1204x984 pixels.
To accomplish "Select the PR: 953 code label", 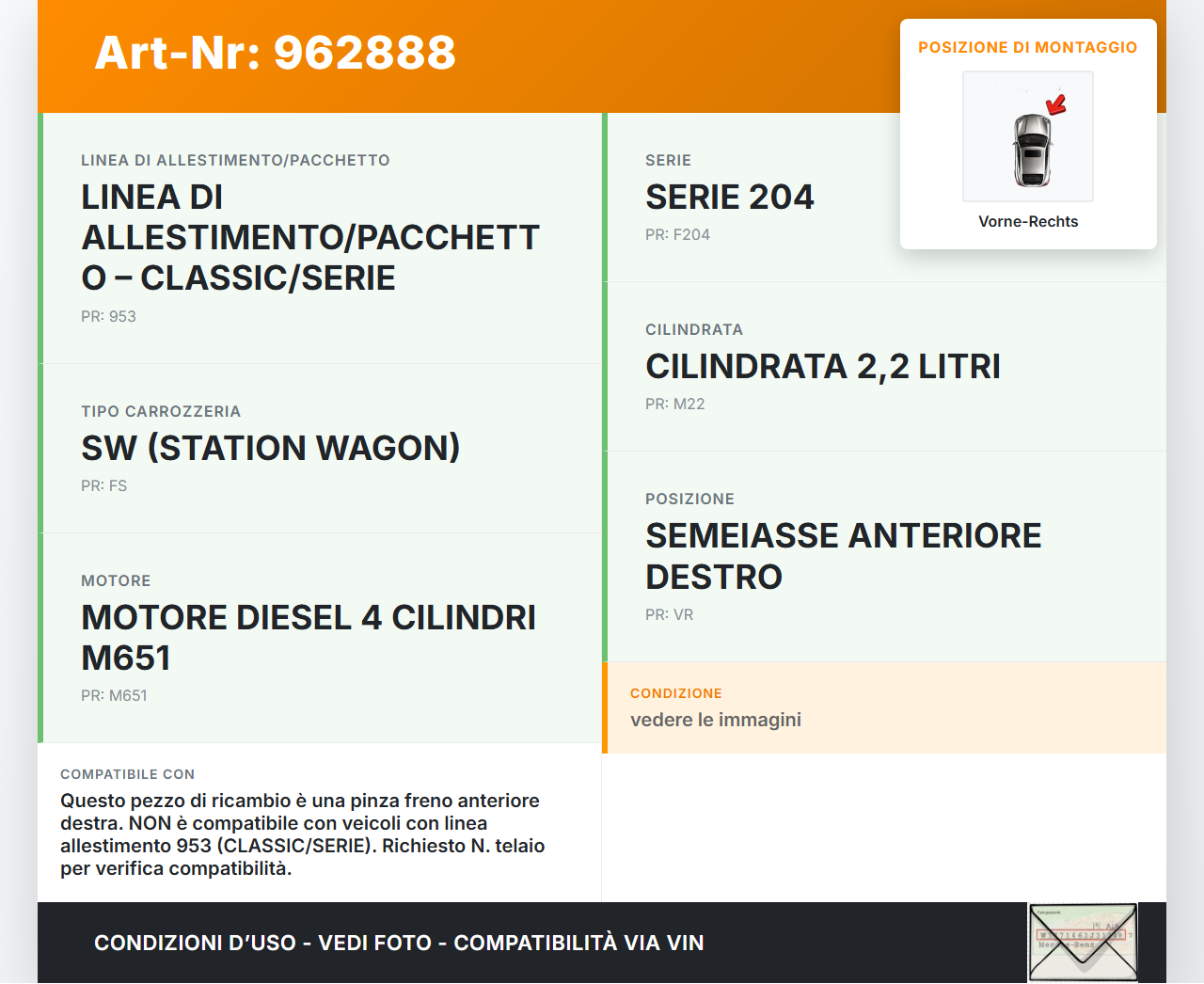I will click(x=108, y=316).
